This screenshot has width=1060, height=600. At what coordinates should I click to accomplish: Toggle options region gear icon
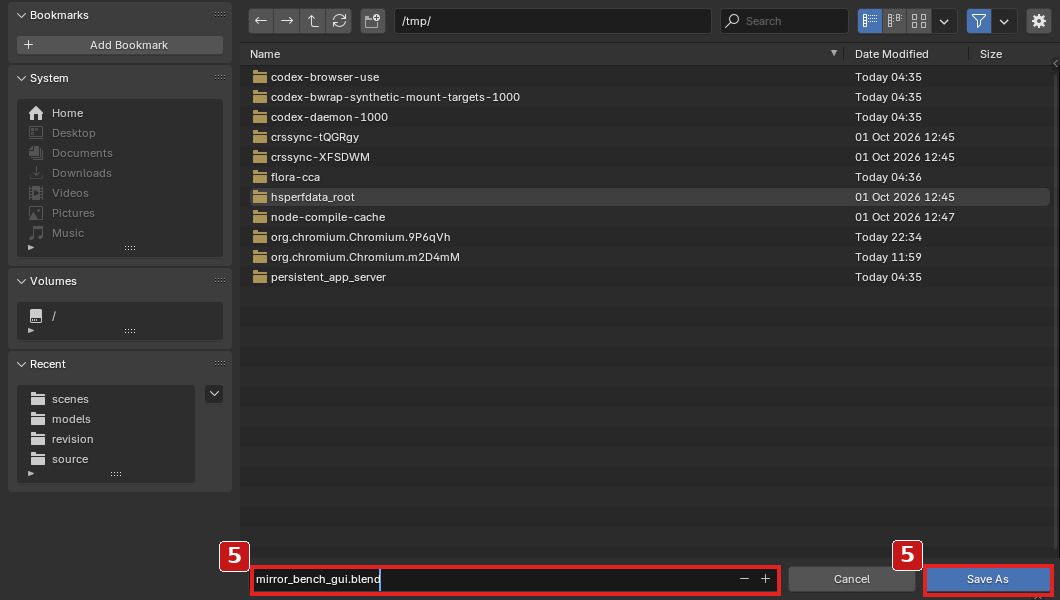pyautogui.click(x=1039, y=21)
